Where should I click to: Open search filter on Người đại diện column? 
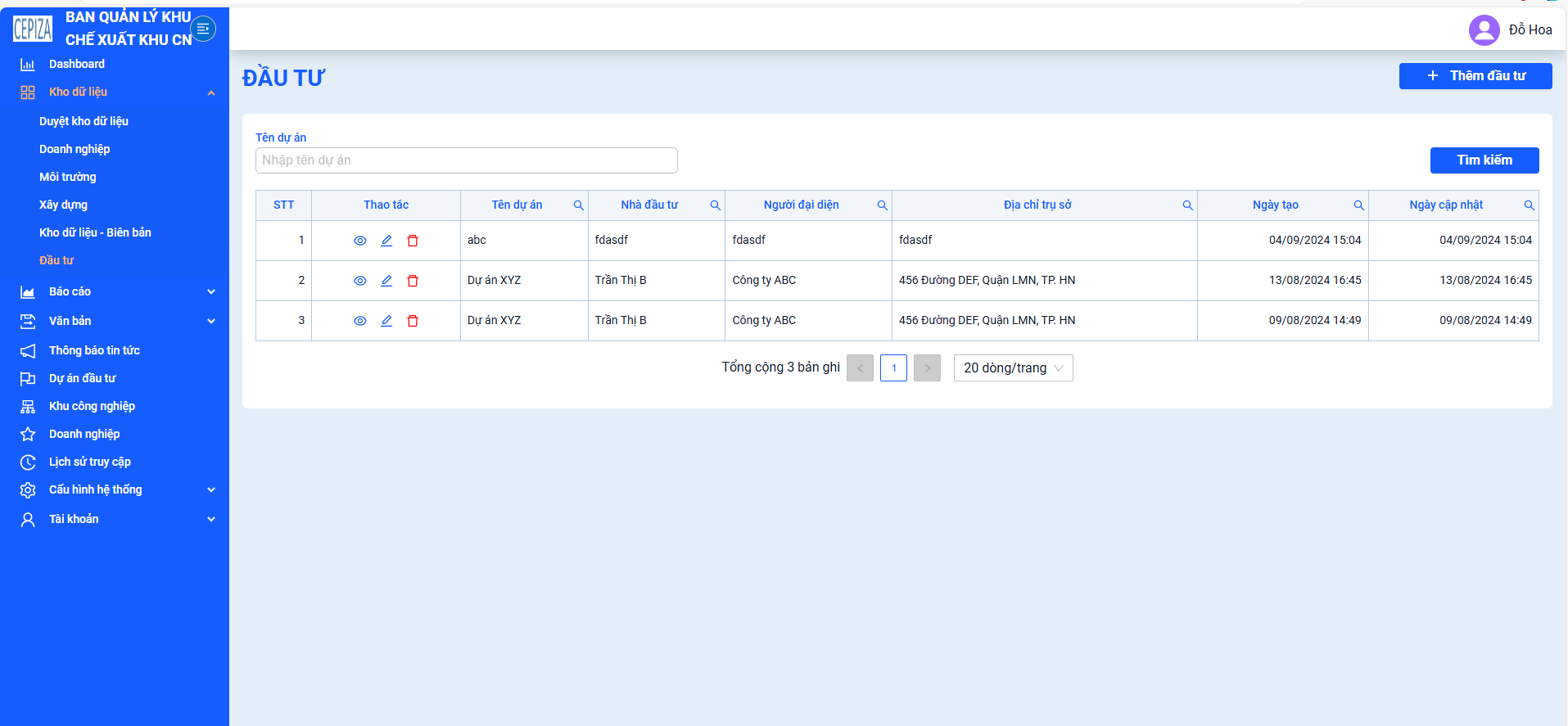(x=882, y=205)
